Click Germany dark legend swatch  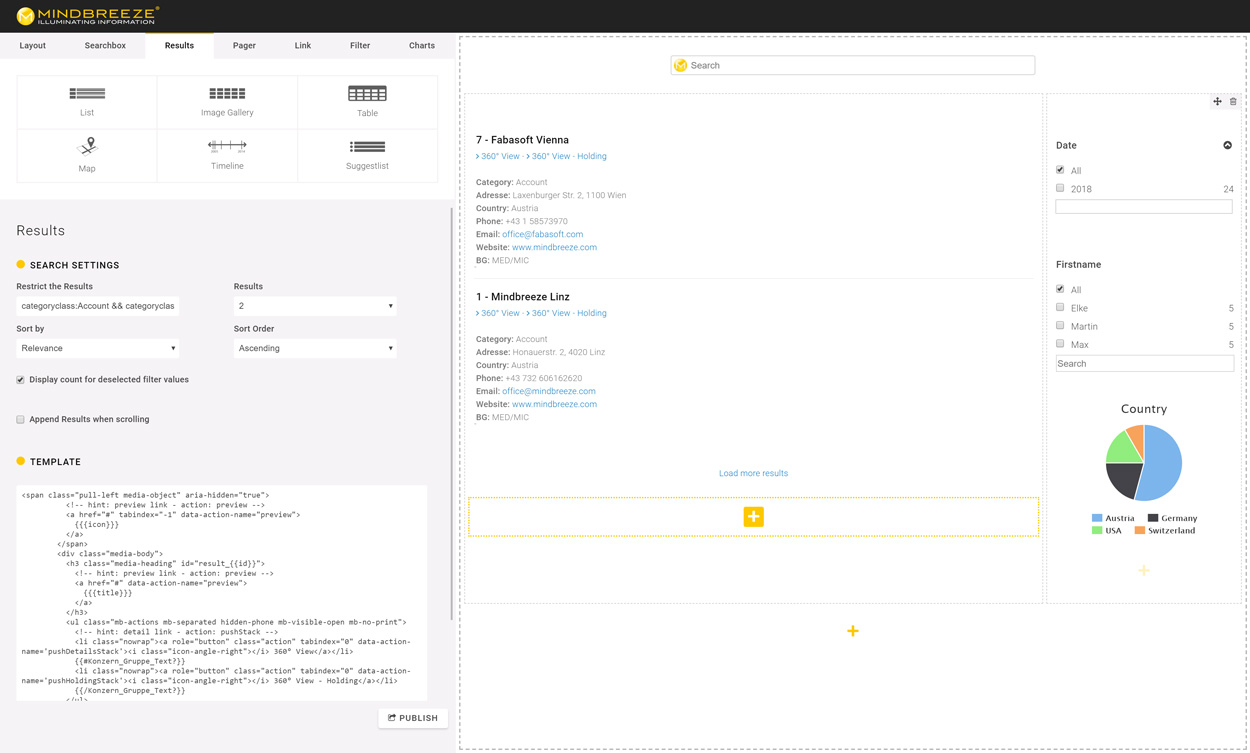1153,518
